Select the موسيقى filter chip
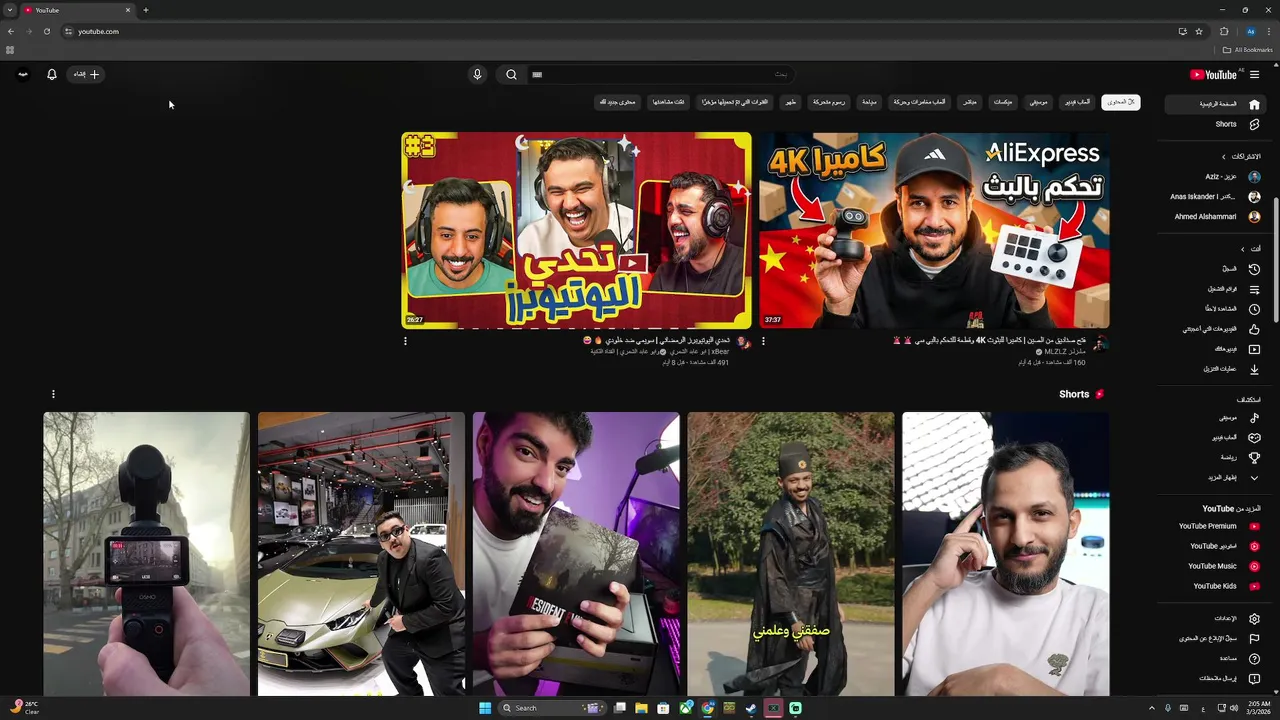 coord(1039,102)
